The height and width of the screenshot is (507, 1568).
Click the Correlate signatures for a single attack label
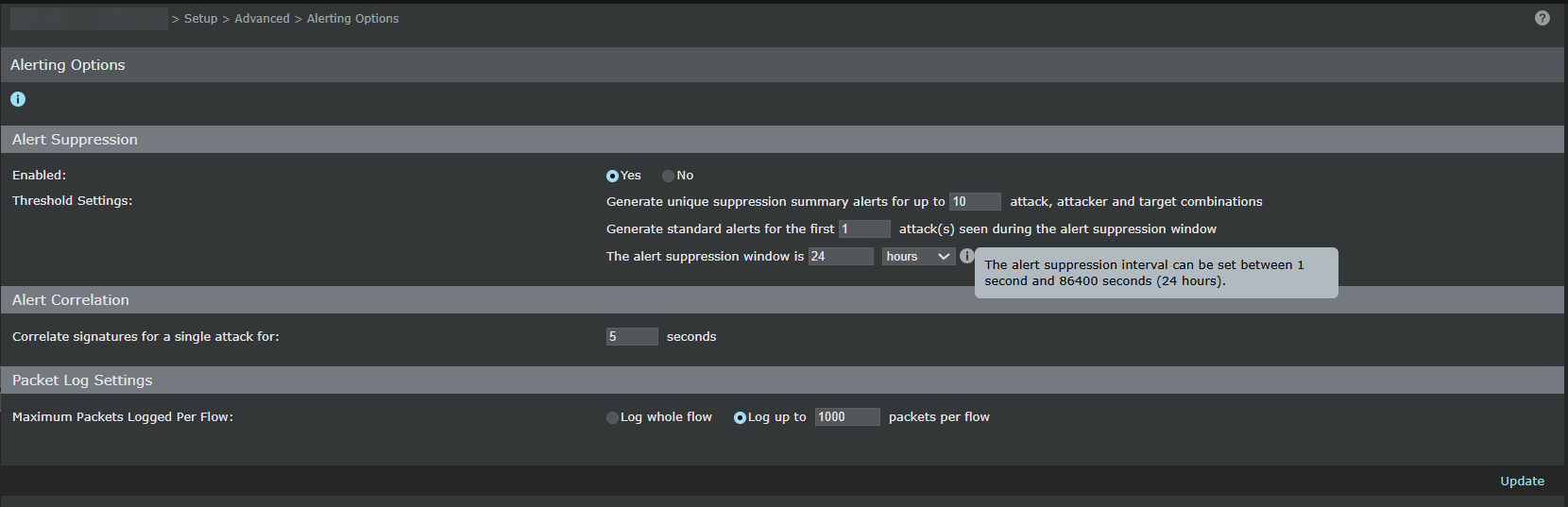coord(145,336)
